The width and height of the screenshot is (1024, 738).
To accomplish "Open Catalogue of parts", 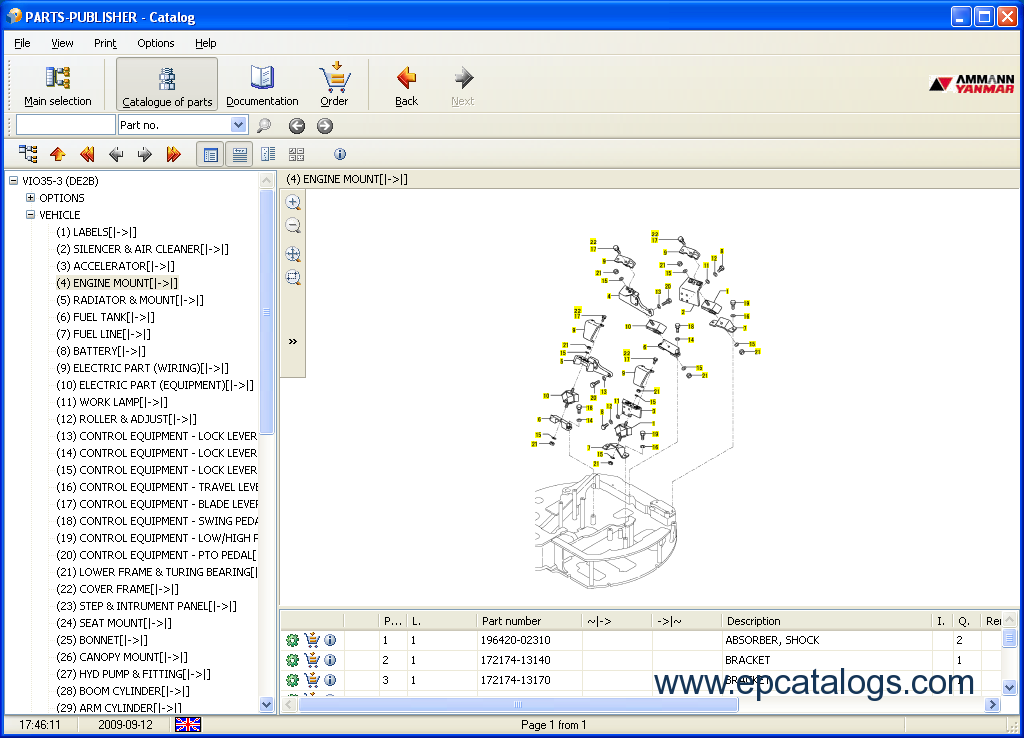I will point(167,85).
